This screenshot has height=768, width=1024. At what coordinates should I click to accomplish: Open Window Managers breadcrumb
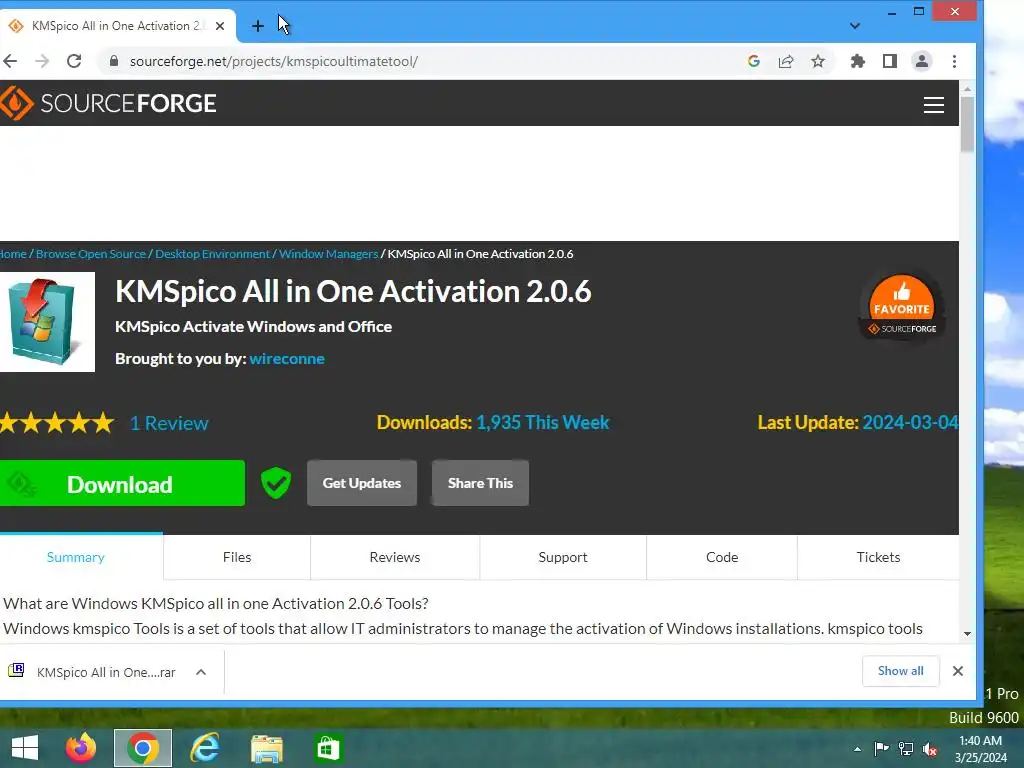tap(328, 254)
